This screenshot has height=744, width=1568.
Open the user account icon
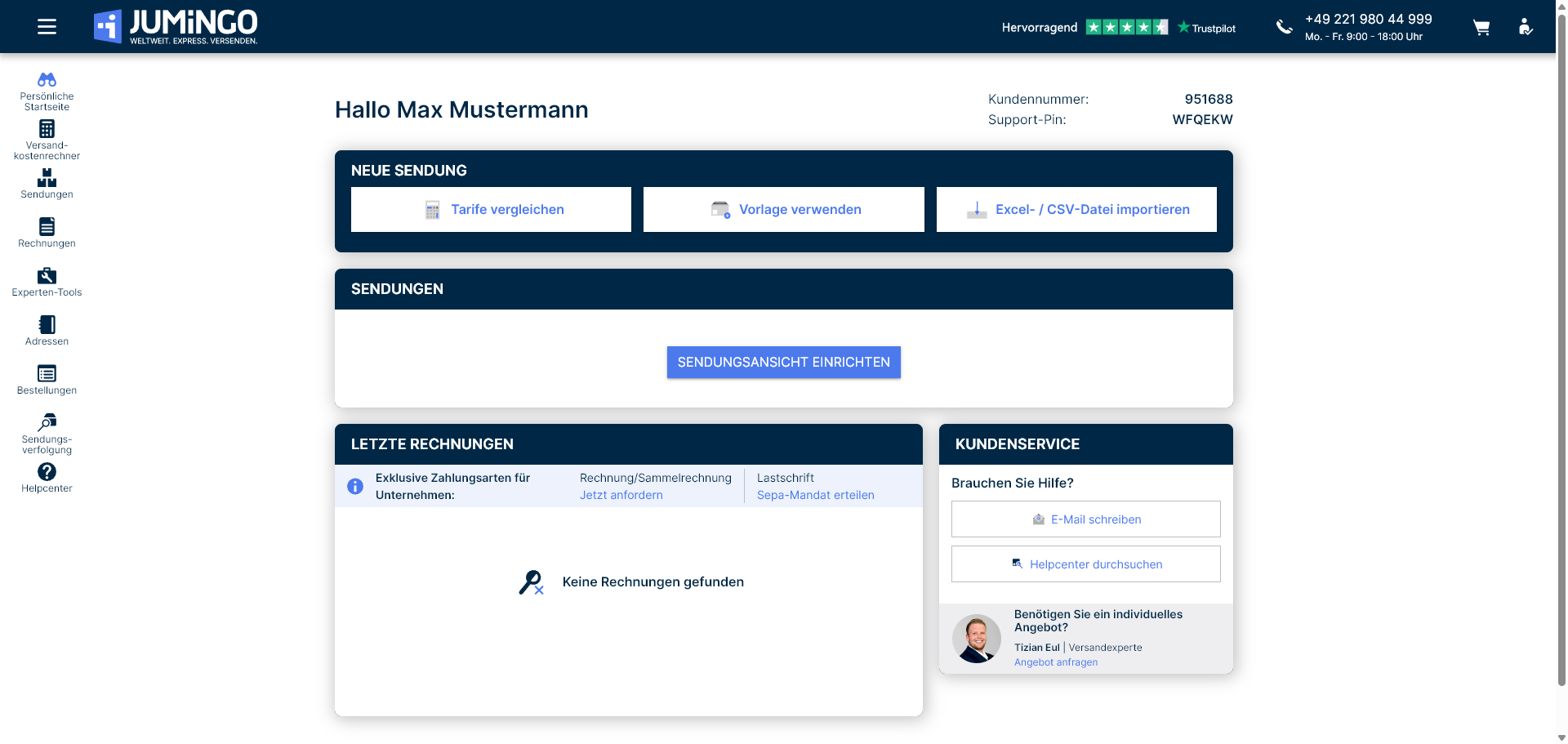click(1525, 27)
